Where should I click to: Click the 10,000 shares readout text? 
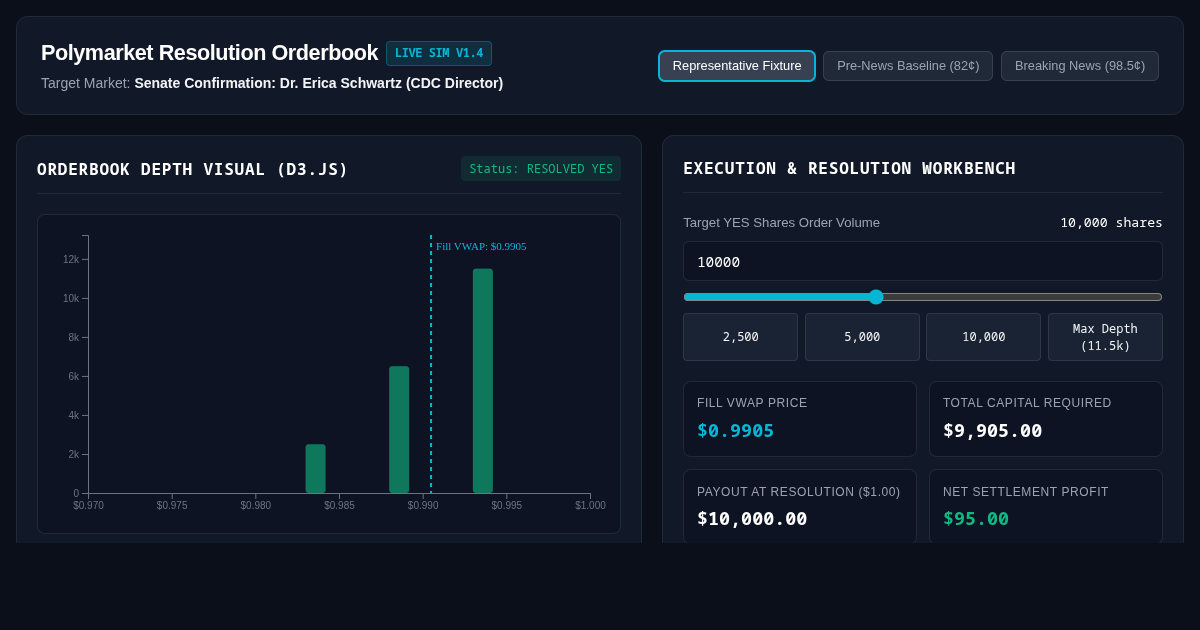tap(1111, 223)
